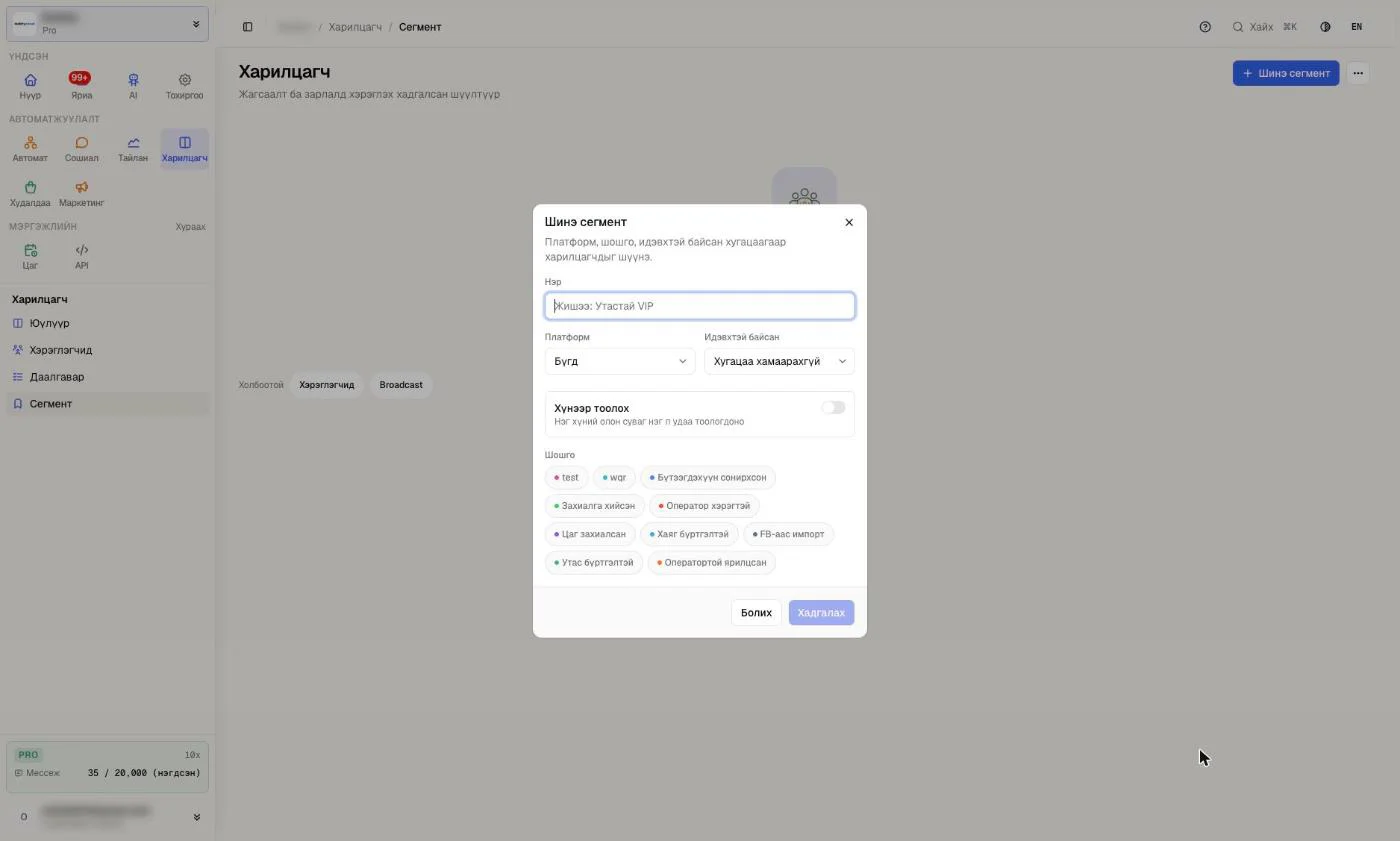Click the Нэр name input field
This screenshot has height=841, width=1400.
(x=700, y=306)
